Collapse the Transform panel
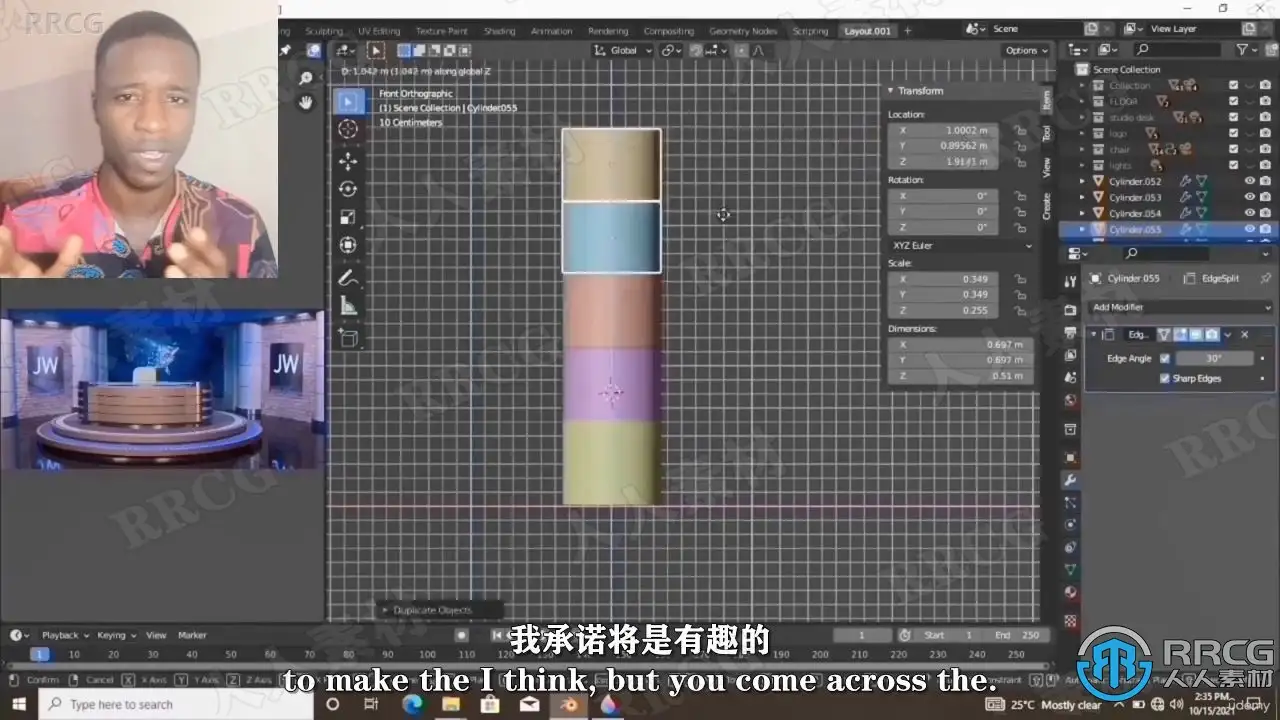Image resolution: width=1280 pixels, height=720 pixels. click(891, 90)
